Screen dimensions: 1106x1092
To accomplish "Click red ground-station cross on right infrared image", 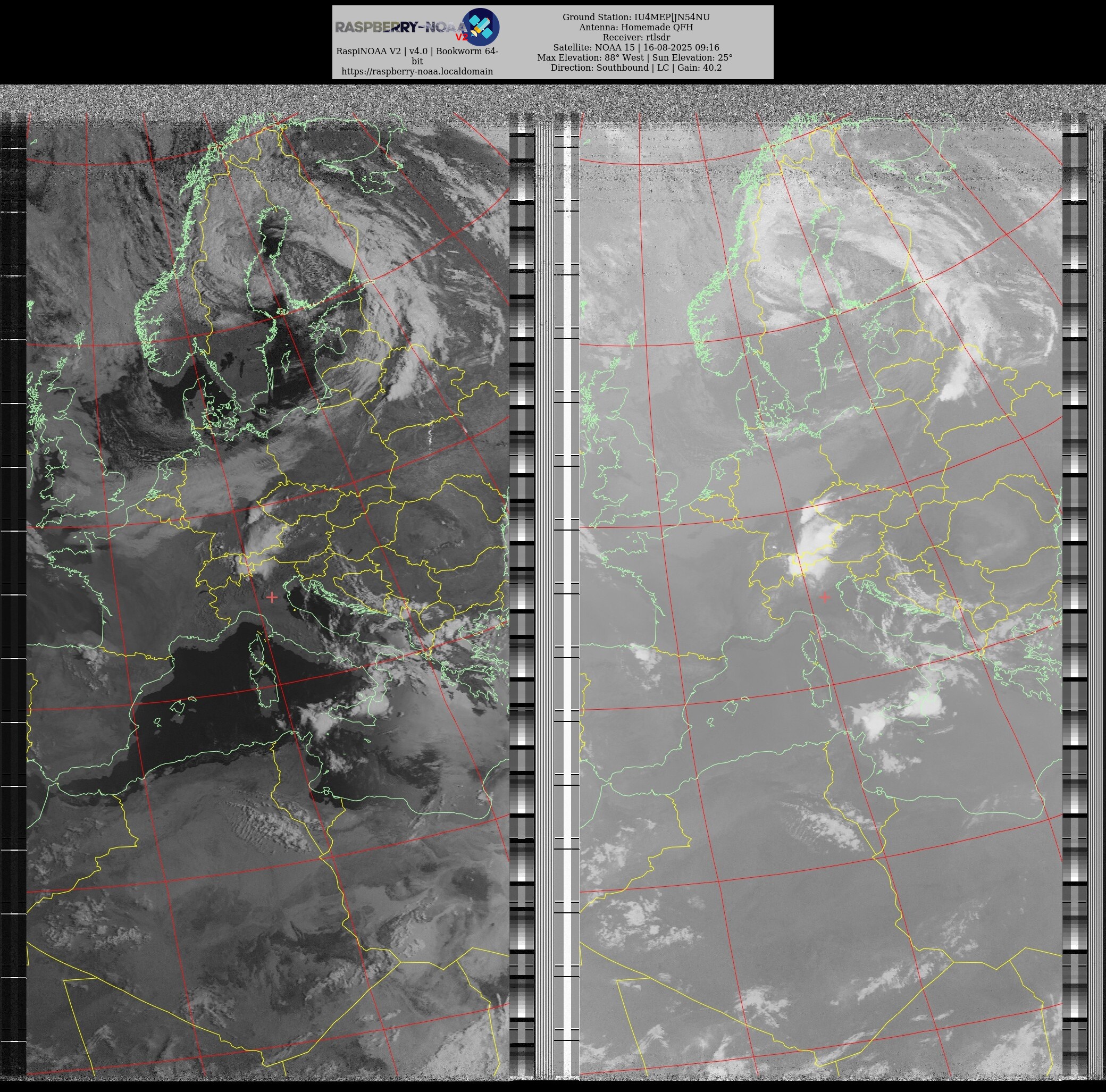I will (825, 597).
